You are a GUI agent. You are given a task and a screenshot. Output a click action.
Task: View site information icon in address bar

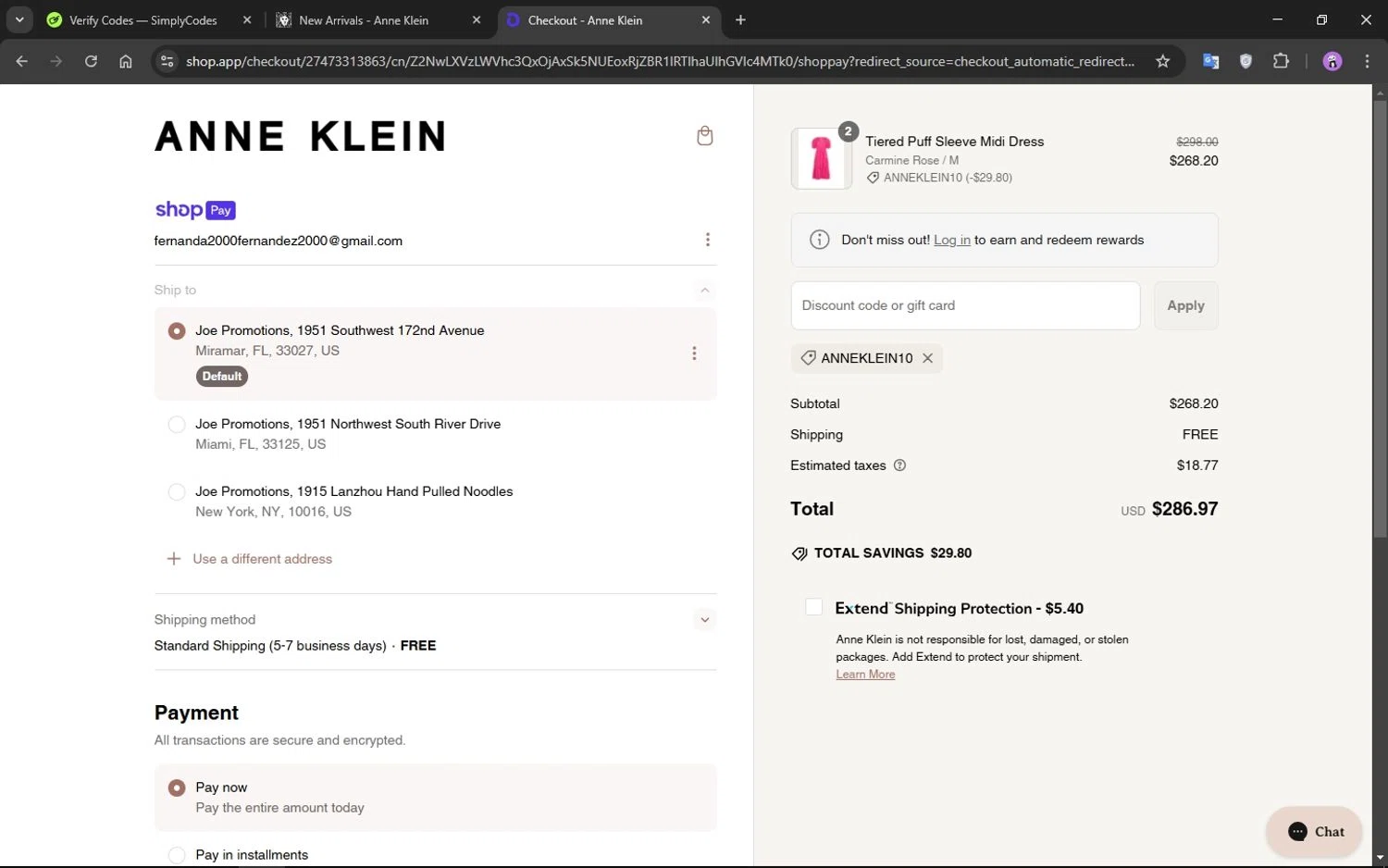[167, 61]
